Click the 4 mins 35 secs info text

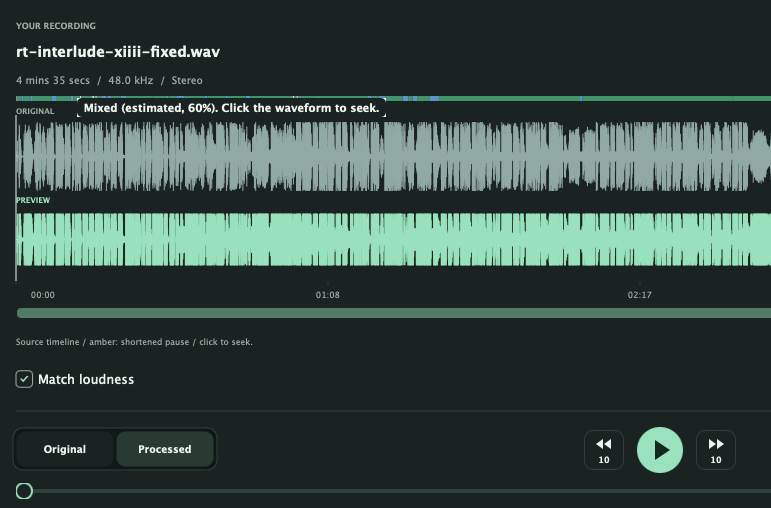click(x=53, y=80)
